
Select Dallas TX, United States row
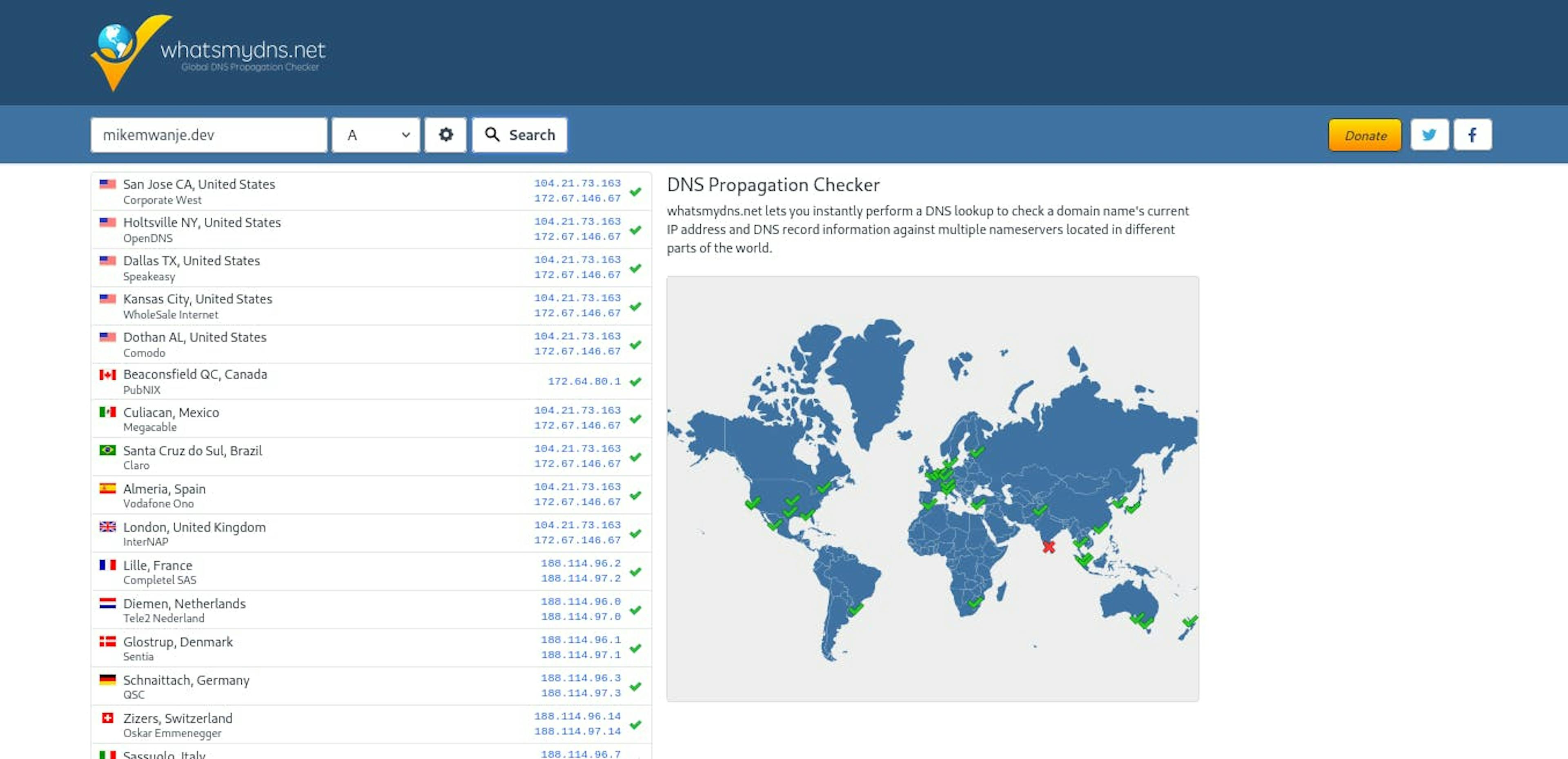[x=371, y=268]
